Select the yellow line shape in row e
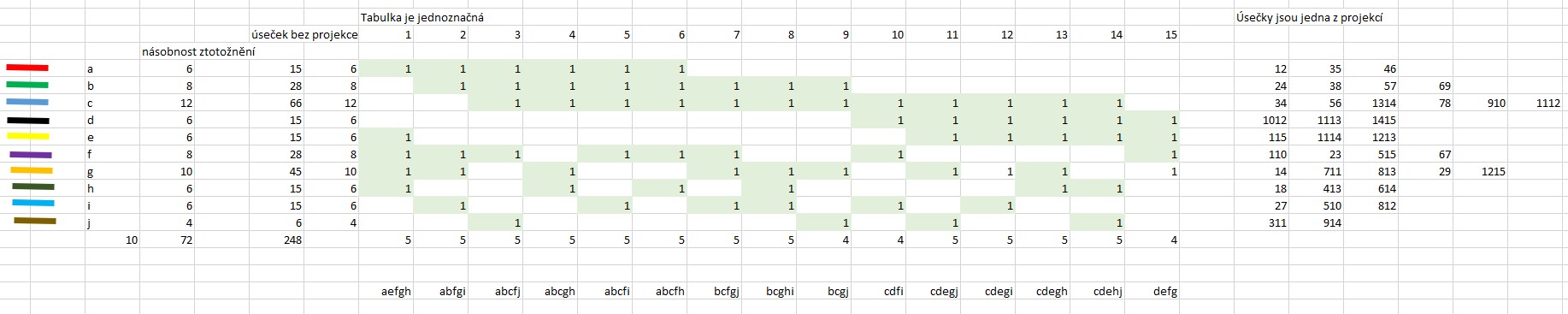 pos(27,136)
